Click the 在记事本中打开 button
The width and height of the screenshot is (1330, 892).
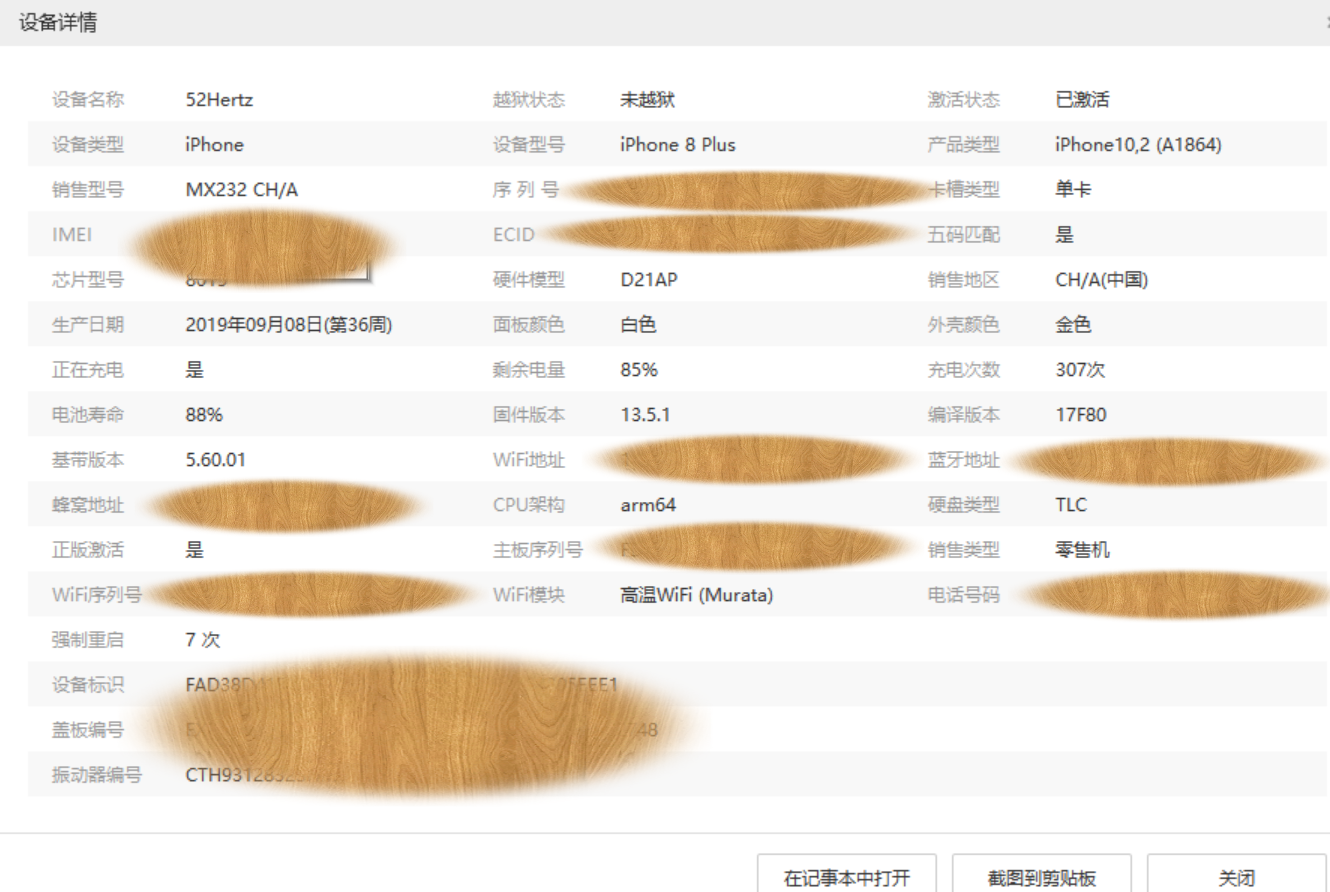pos(846,878)
